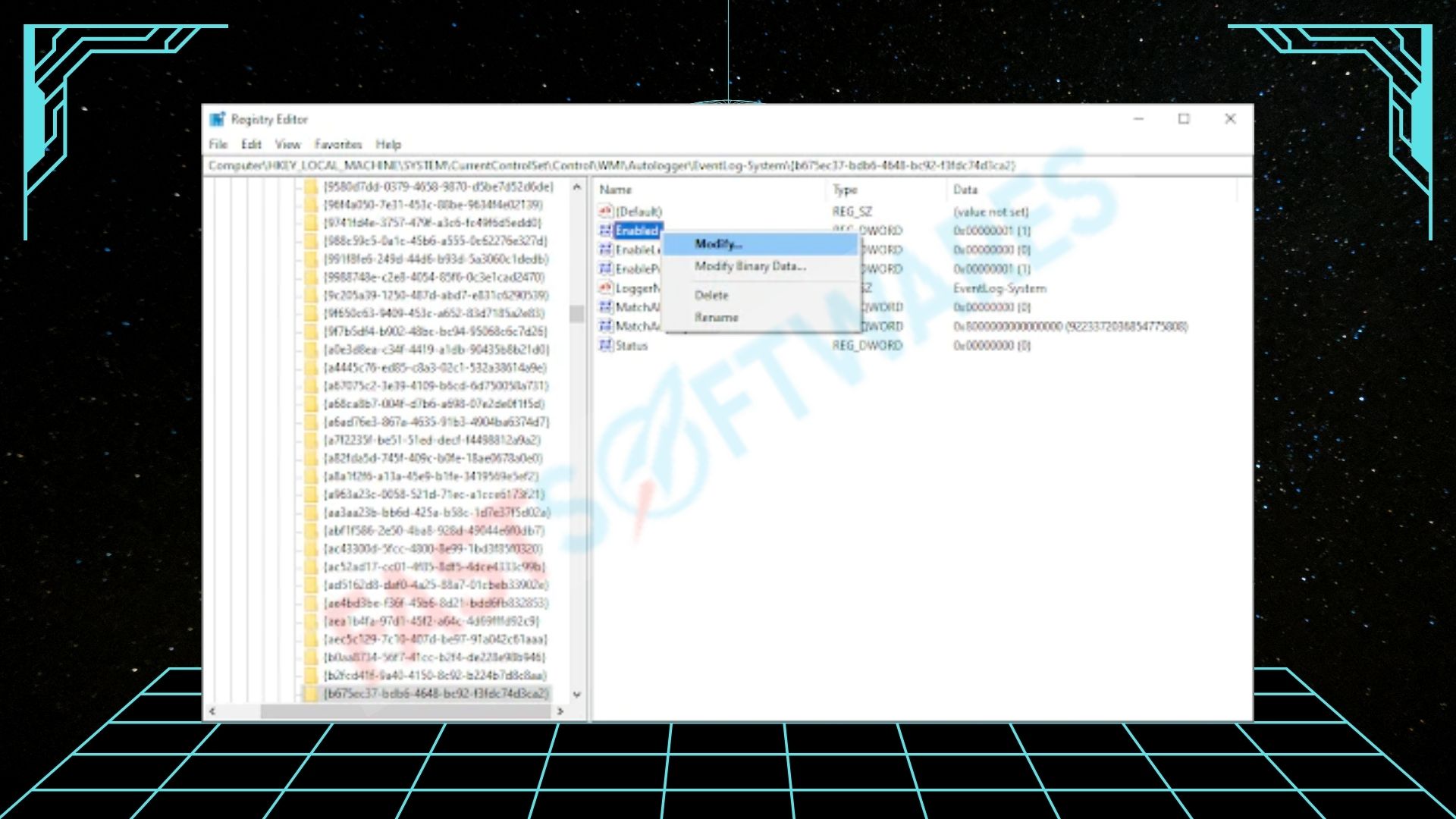Viewport: 1456px width, 819px height.
Task: Choose Modify... from the context menu
Action: [x=761, y=244]
